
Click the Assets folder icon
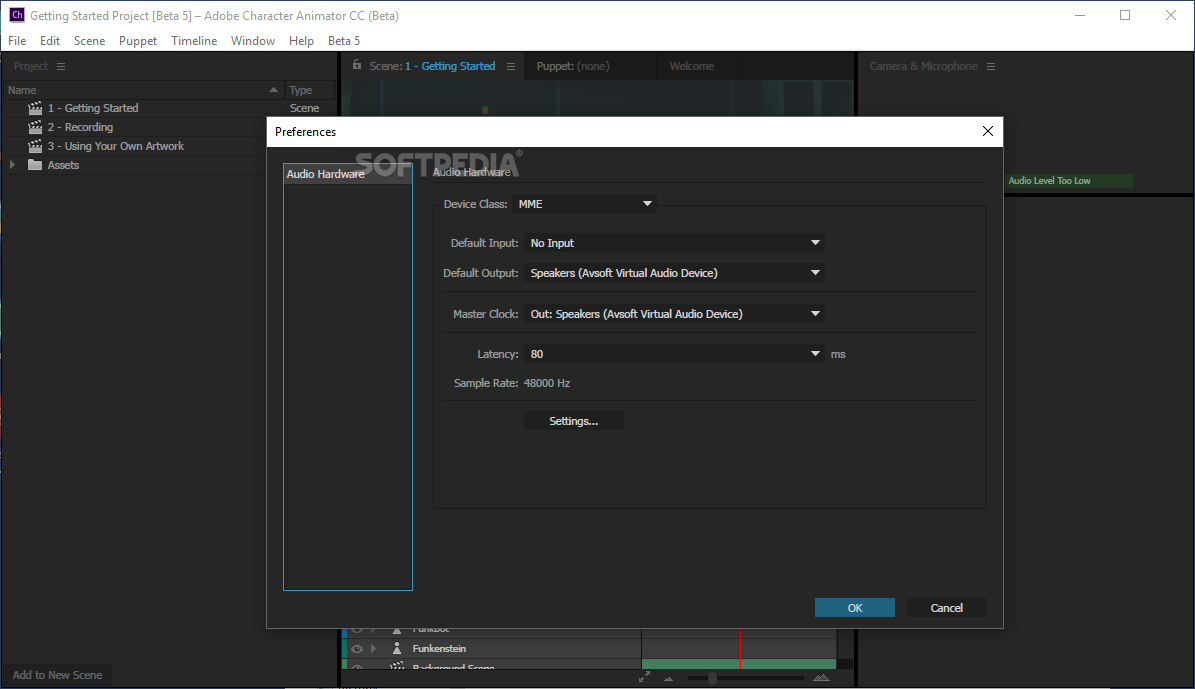35,165
